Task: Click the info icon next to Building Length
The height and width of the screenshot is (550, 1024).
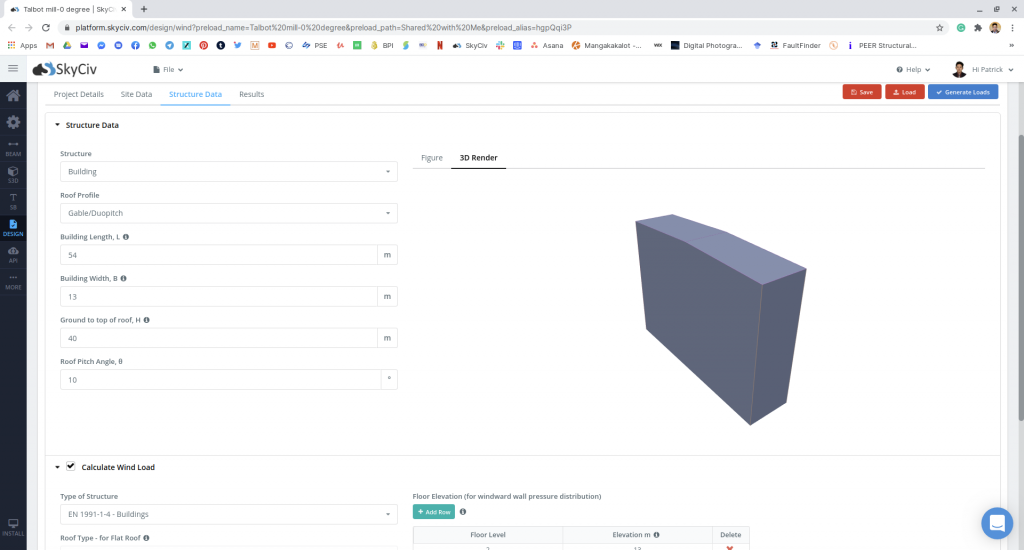Action: [125, 237]
